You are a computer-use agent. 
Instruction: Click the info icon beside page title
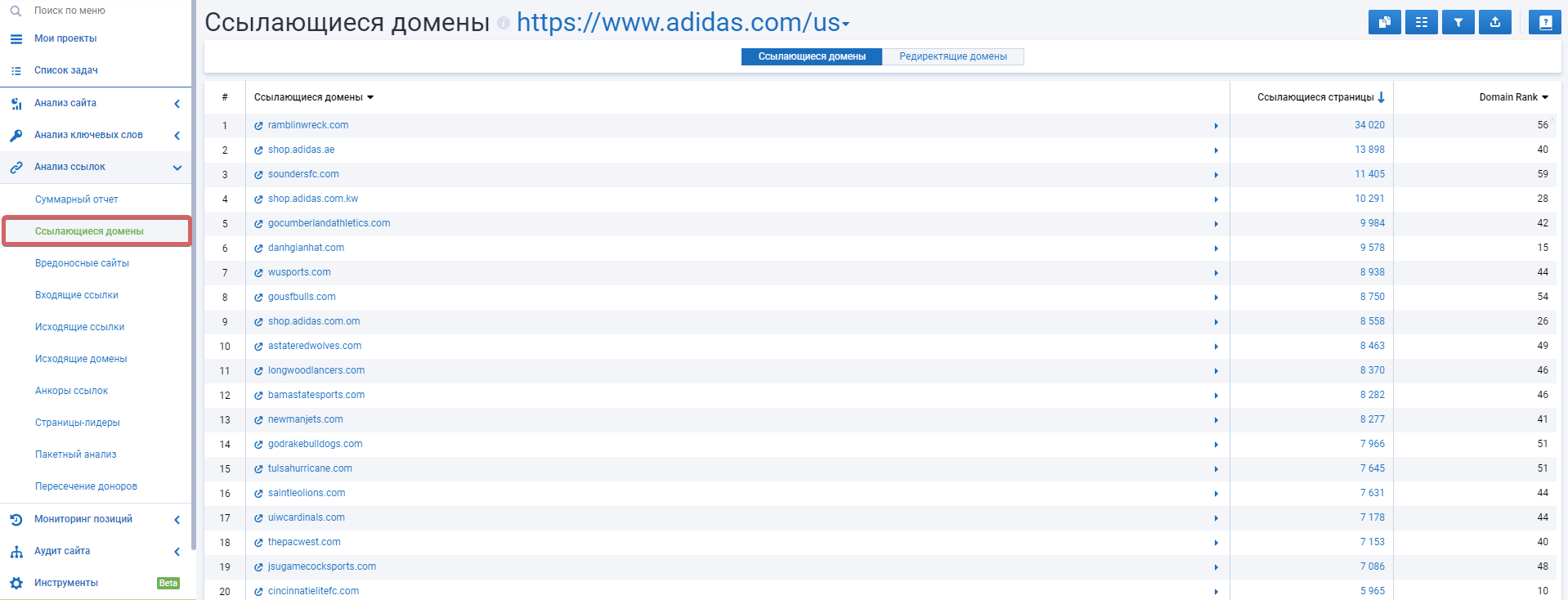(504, 23)
